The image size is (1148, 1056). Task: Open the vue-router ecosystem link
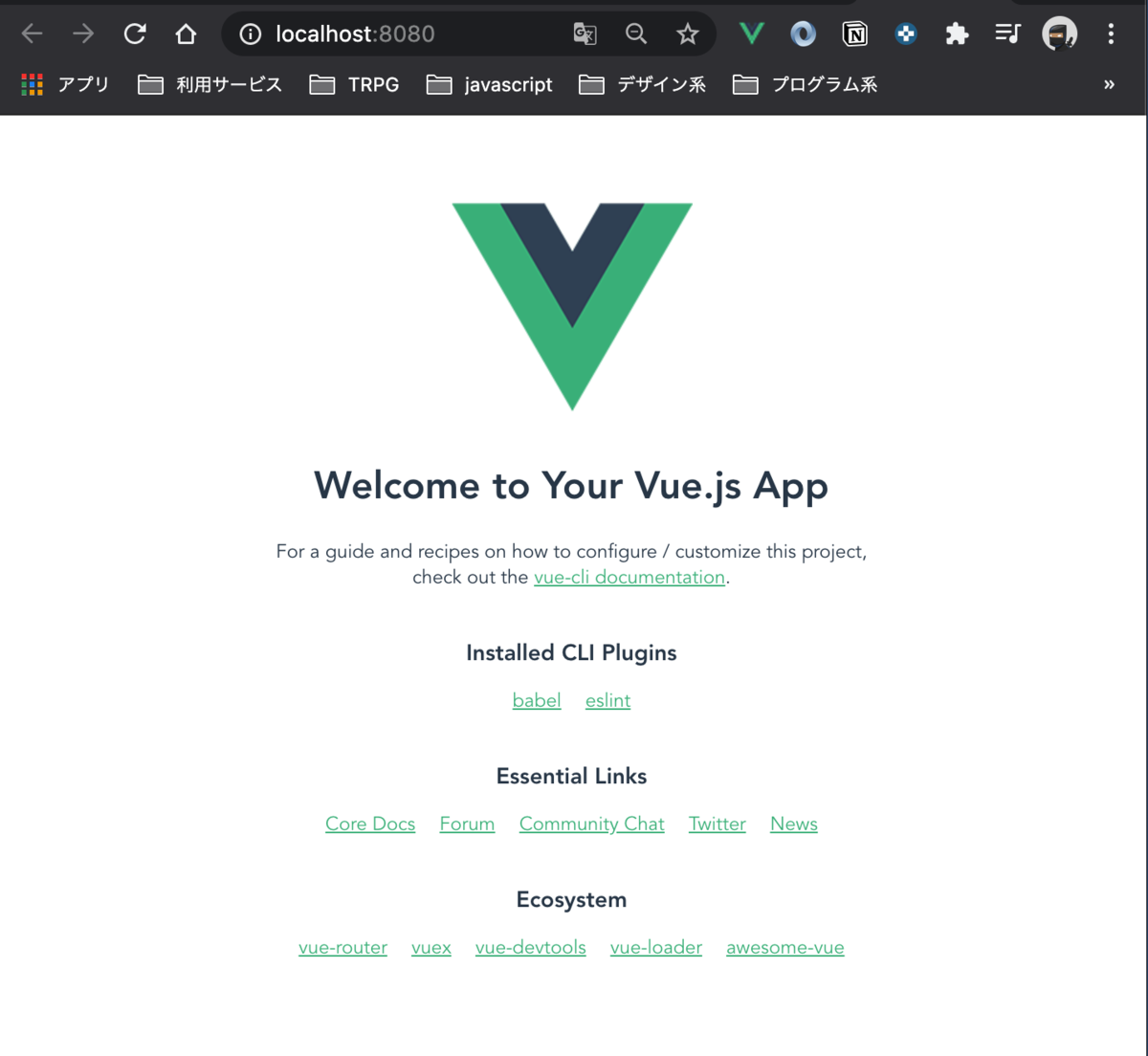[x=342, y=948]
